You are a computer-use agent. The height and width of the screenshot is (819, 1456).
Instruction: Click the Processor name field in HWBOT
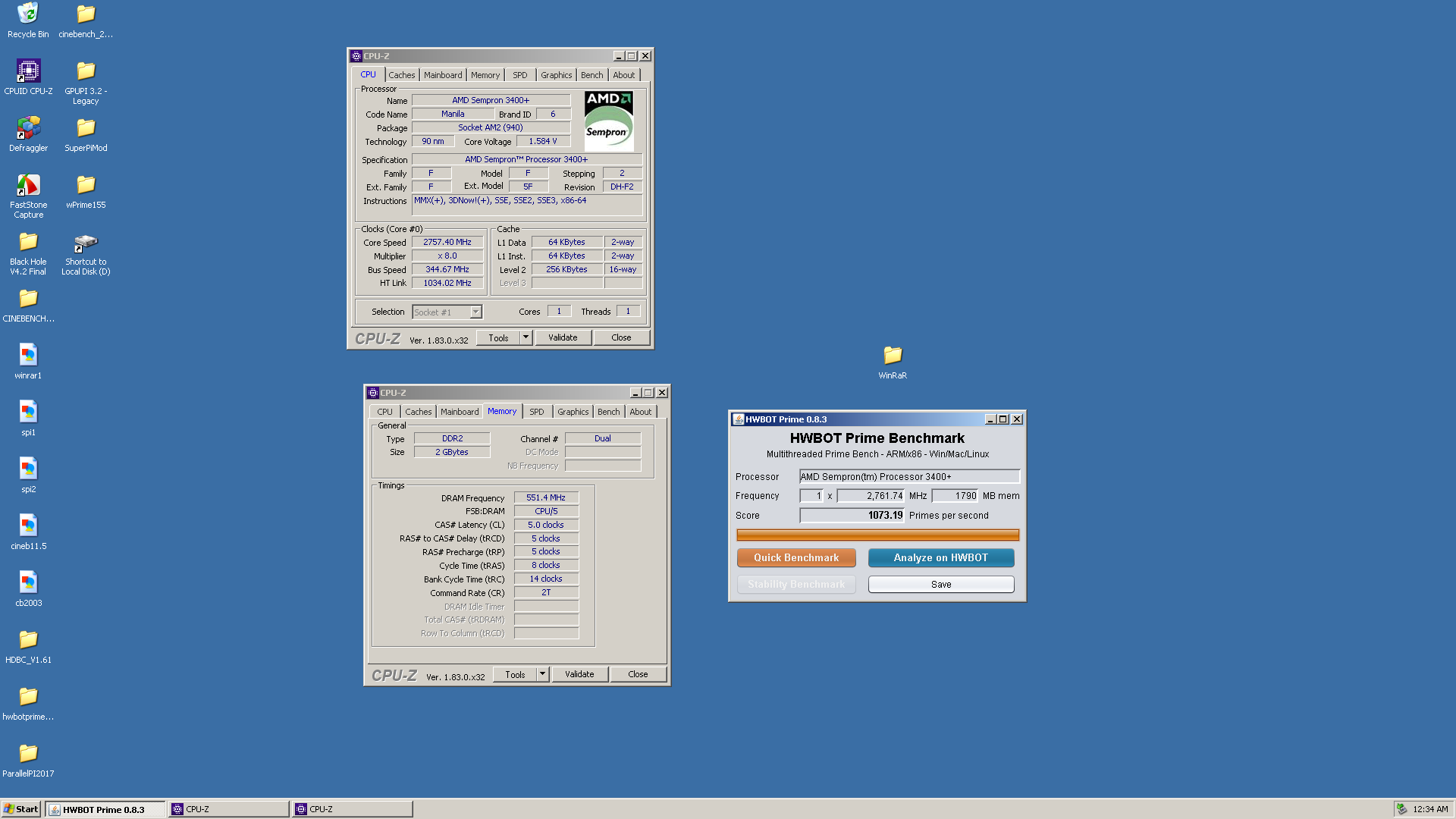tap(909, 477)
